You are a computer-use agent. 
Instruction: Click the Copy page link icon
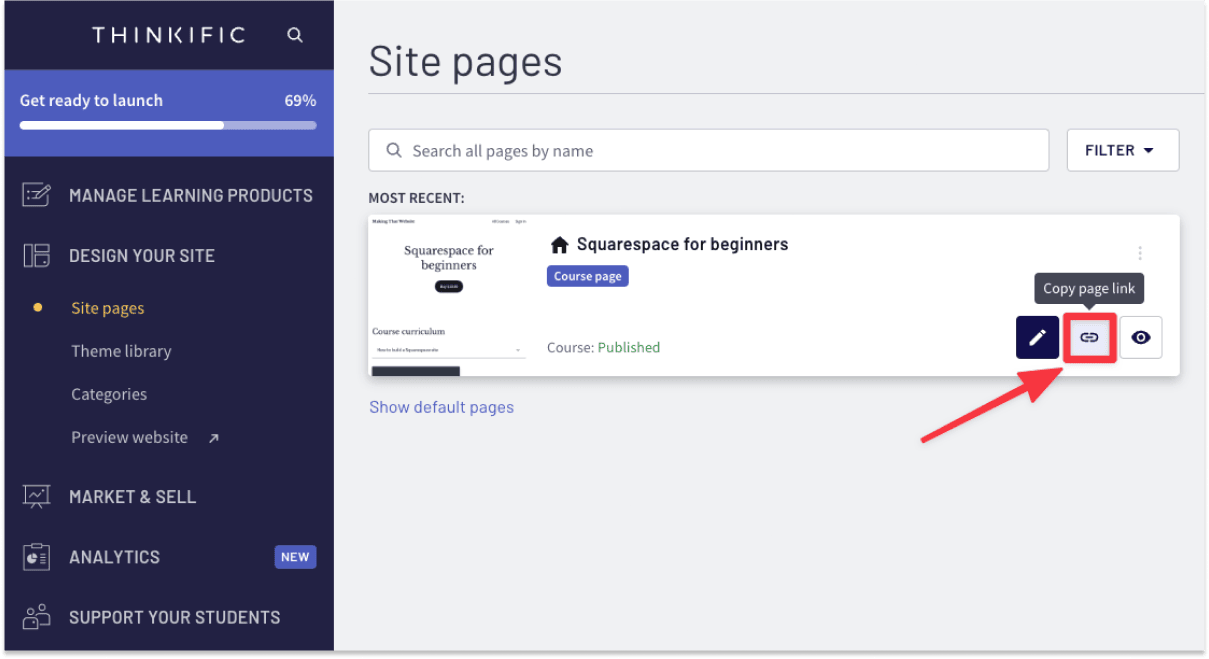point(1089,337)
